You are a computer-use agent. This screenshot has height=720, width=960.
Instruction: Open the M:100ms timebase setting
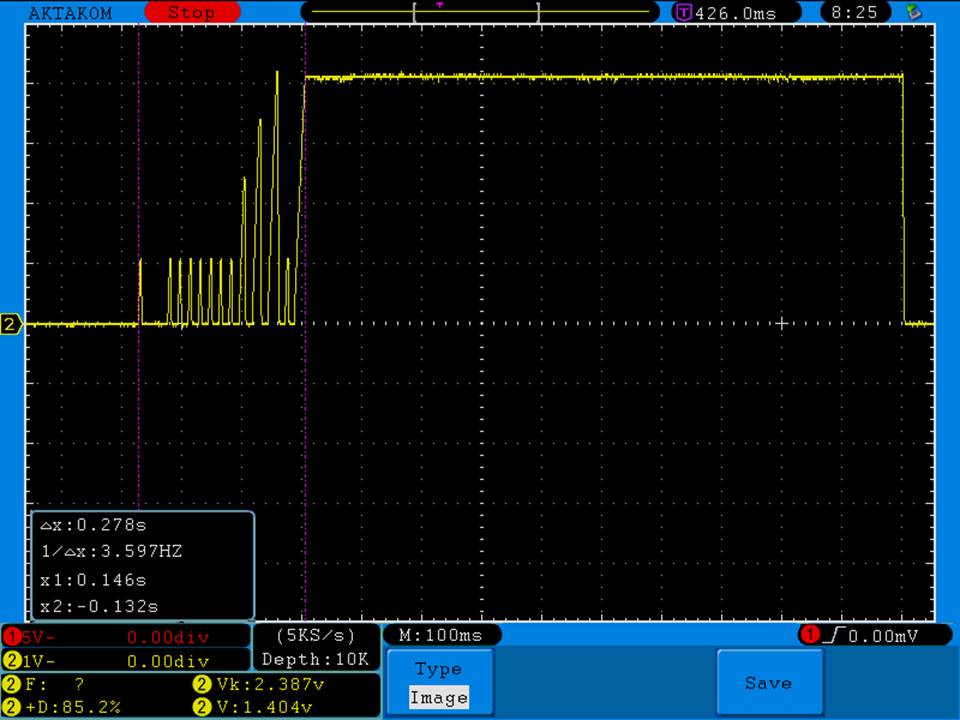[441, 635]
